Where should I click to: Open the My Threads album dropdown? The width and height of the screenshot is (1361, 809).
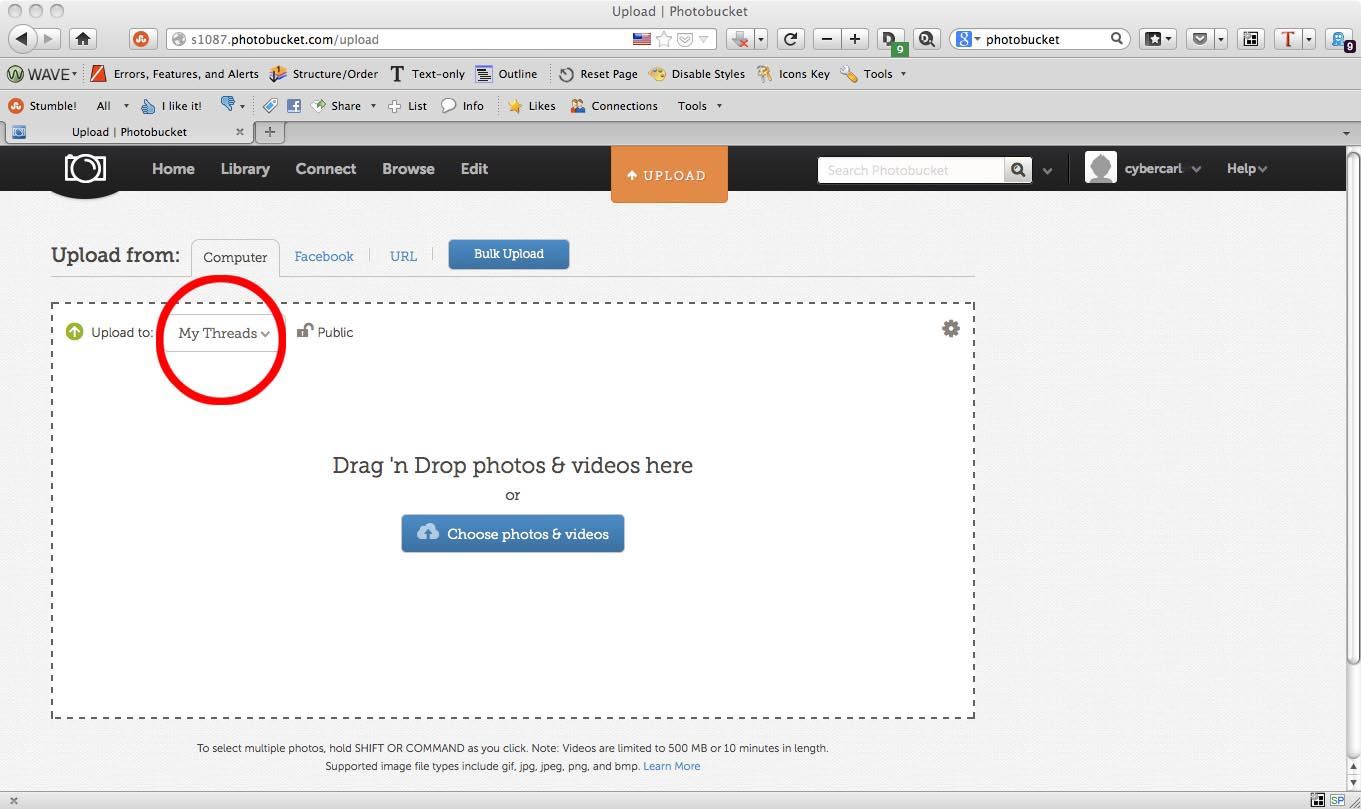(x=224, y=333)
